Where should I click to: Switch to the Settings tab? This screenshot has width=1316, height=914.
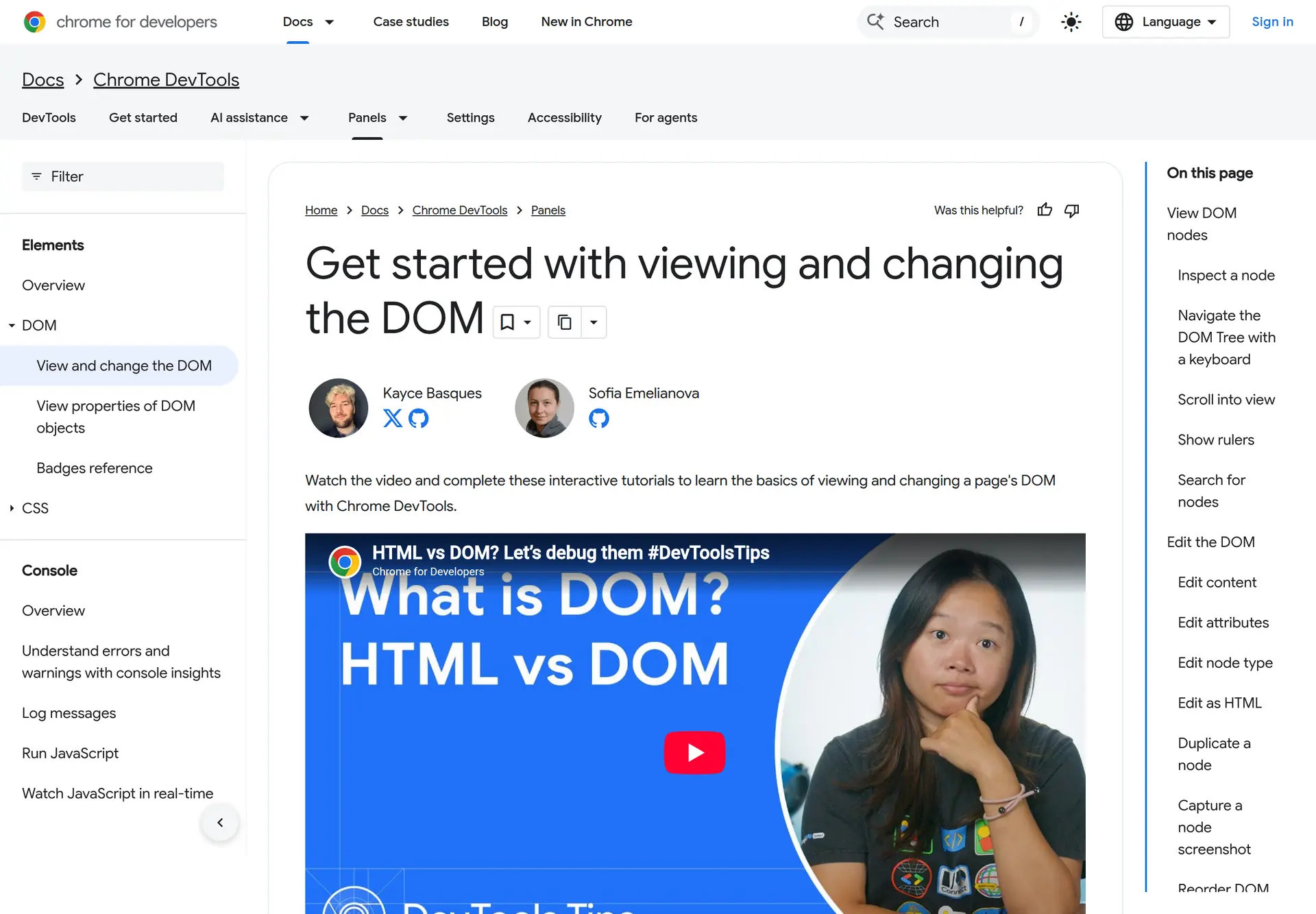click(470, 118)
